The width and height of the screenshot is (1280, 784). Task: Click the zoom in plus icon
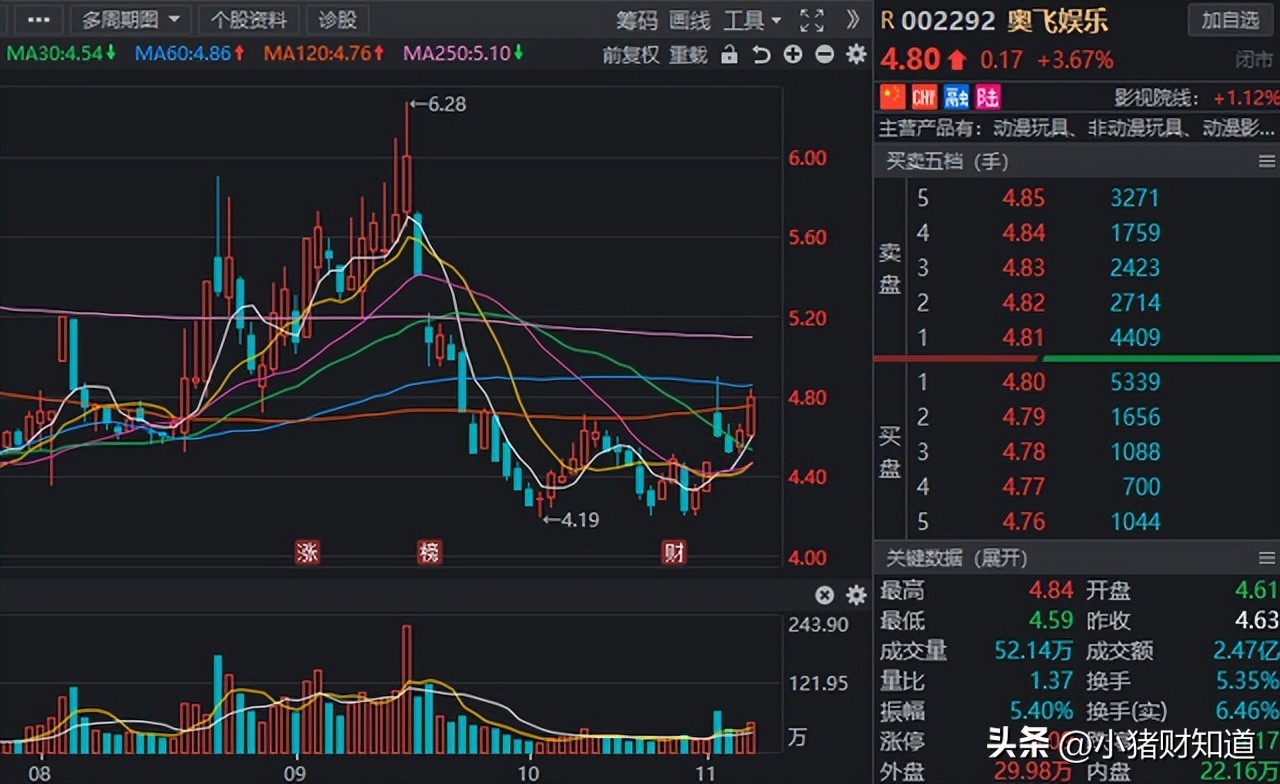click(x=793, y=55)
